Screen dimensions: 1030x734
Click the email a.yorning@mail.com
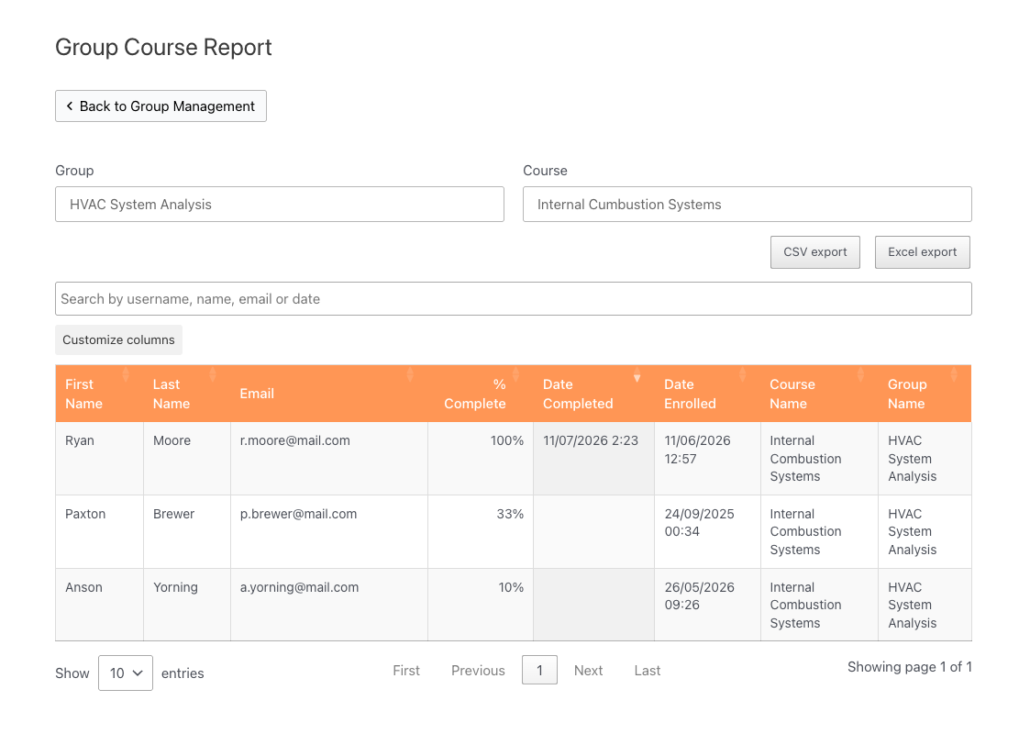click(x=300, y=587)
